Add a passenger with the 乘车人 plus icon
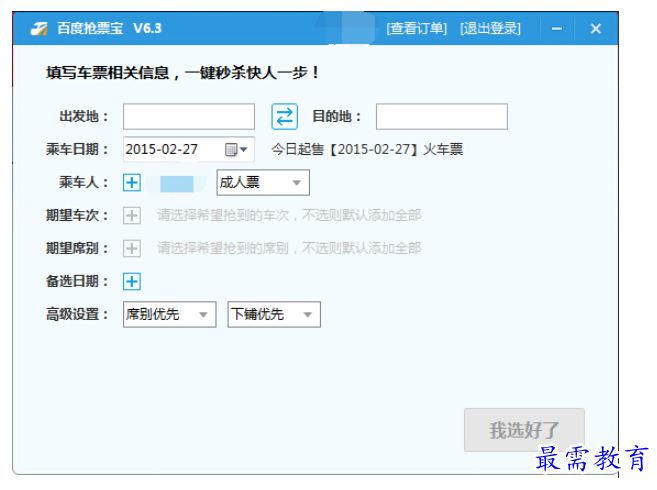 click(x=132, y=183)
